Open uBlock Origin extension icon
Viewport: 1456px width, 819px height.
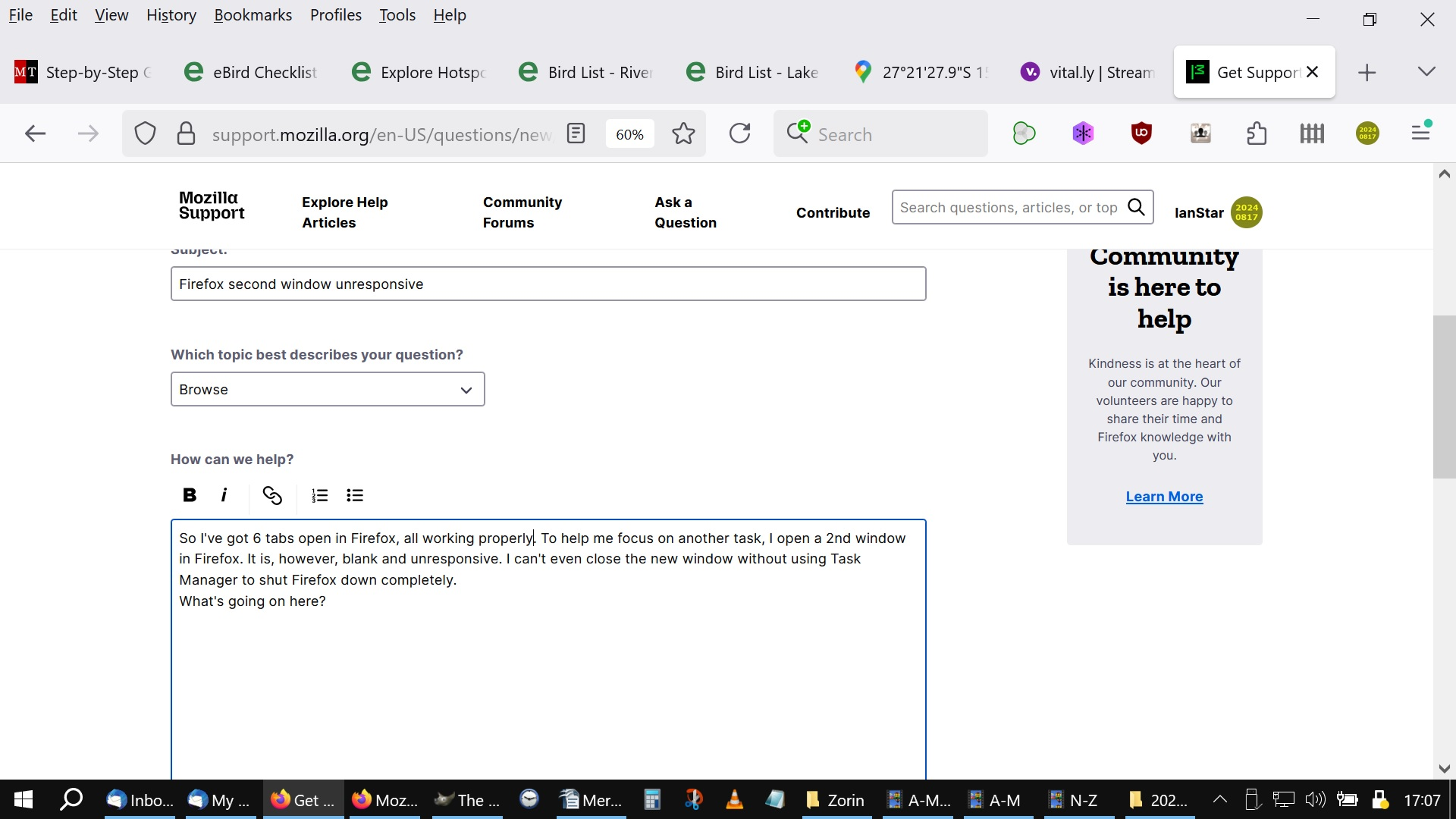[x=1141, y=134]
